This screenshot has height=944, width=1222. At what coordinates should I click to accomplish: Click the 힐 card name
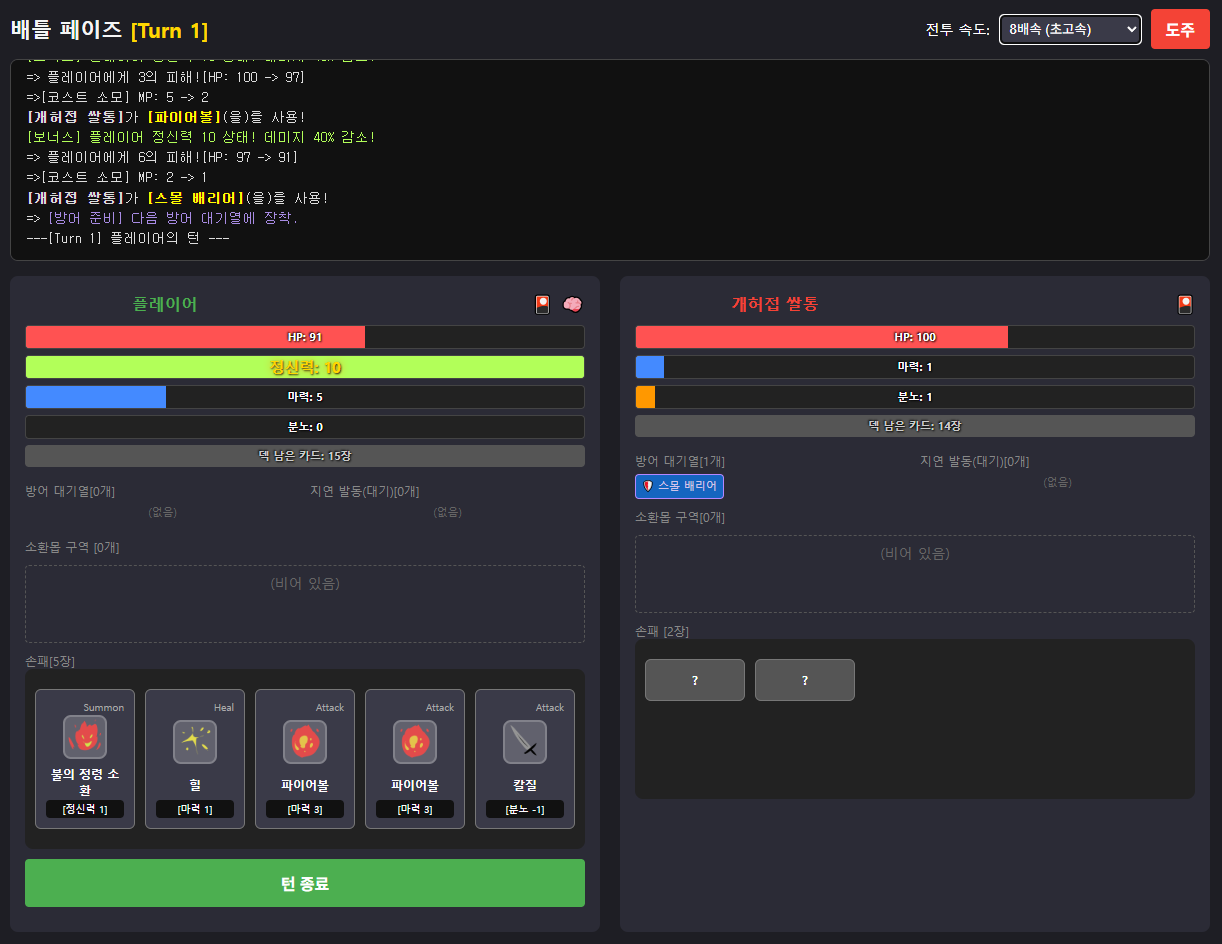pyautogui.click(x=195, y=785)
